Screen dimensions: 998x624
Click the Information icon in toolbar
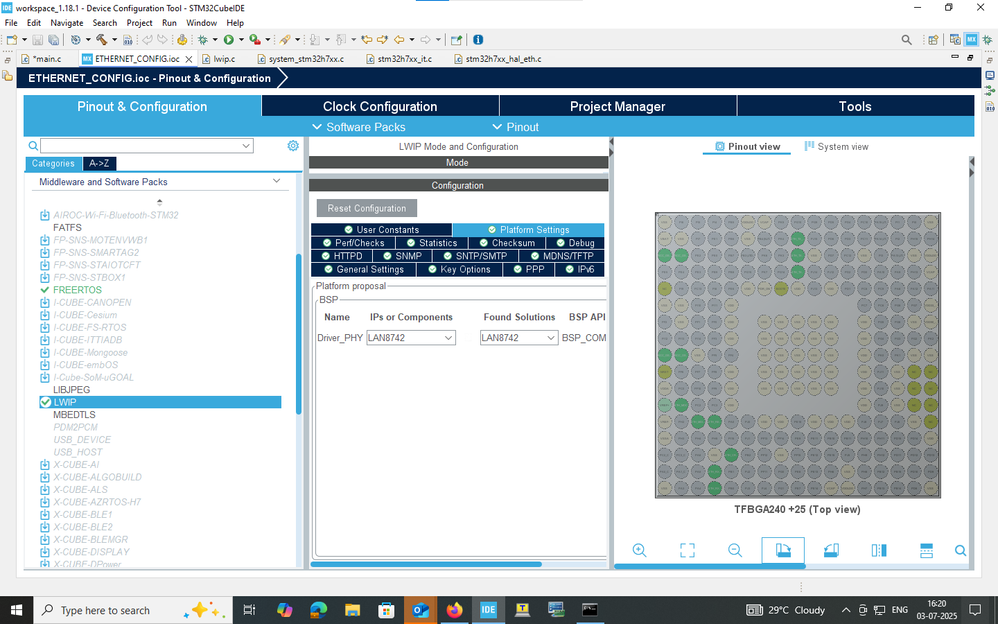click(x=478, y=39)
